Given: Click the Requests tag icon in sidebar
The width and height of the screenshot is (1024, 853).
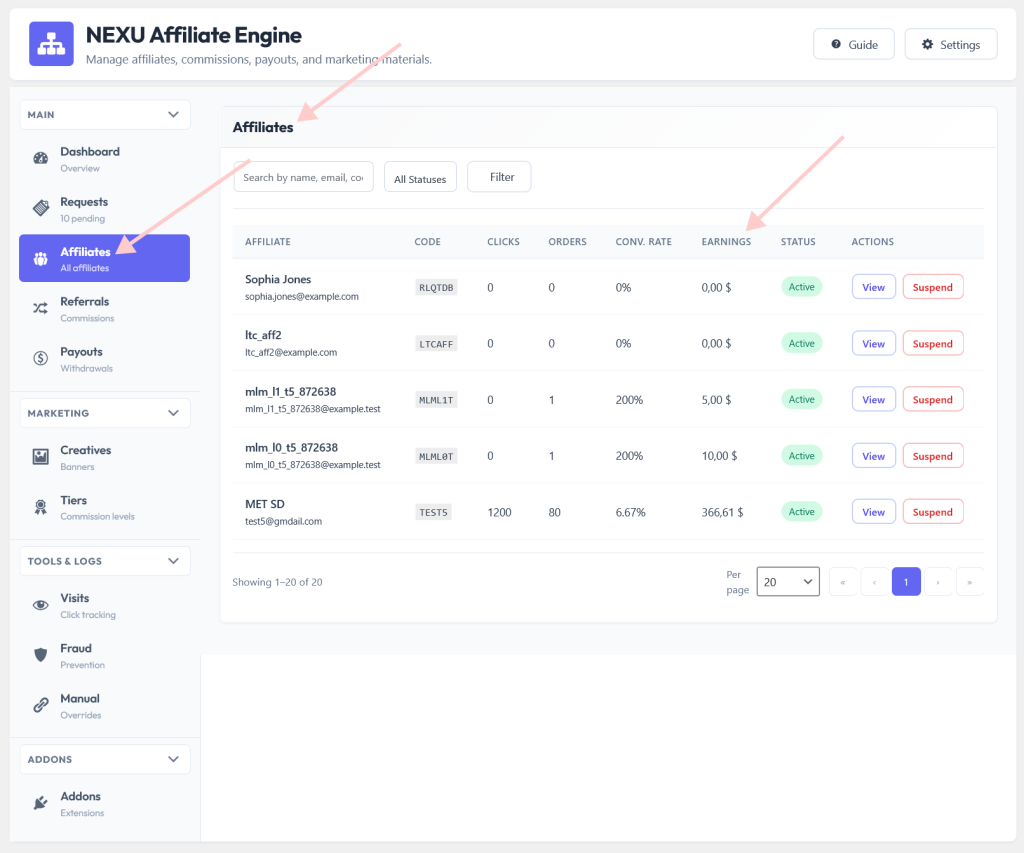Looking at the screenshot, I should pos(40,208).
